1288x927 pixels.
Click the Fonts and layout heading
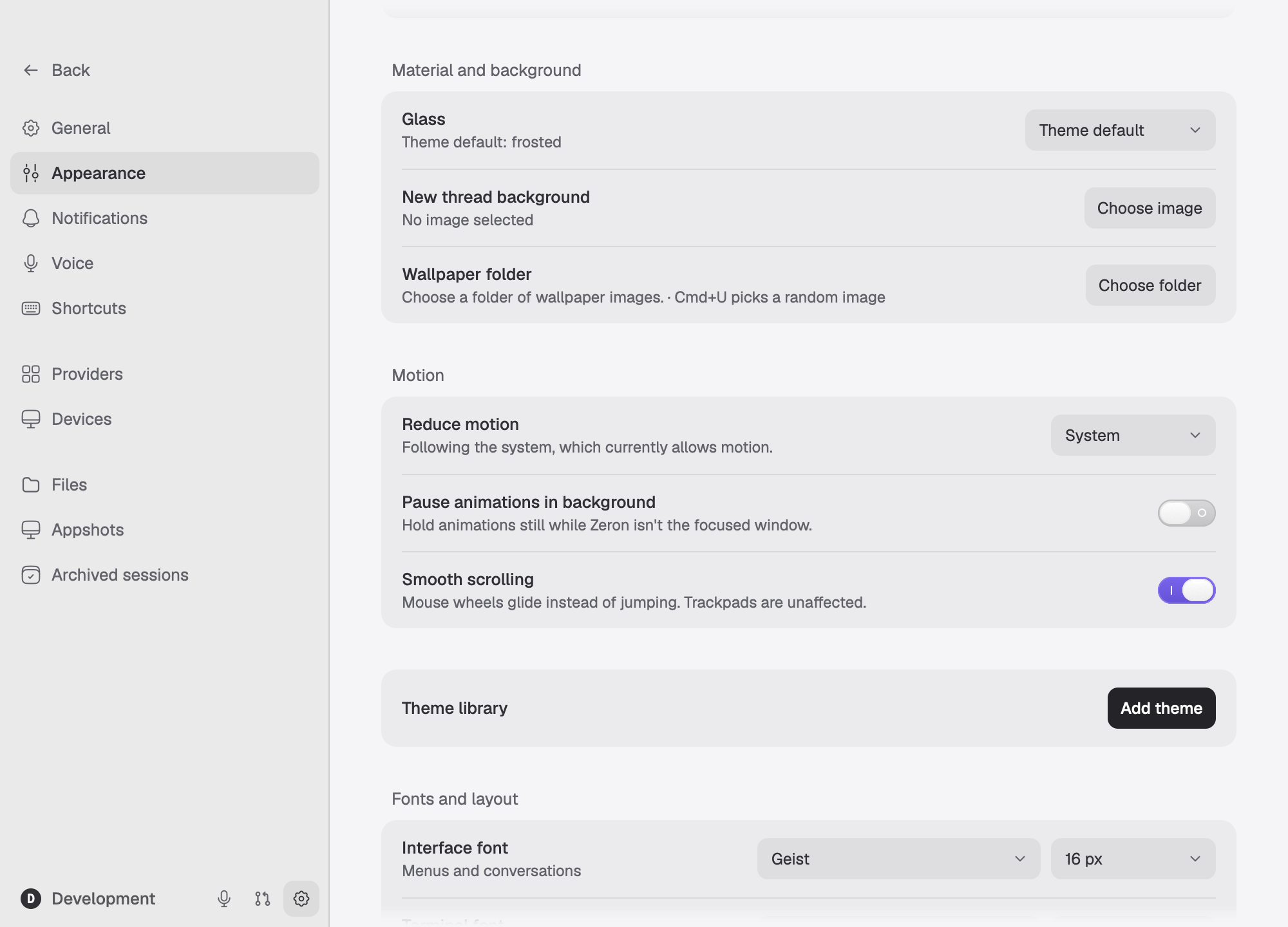click(455, 799)
